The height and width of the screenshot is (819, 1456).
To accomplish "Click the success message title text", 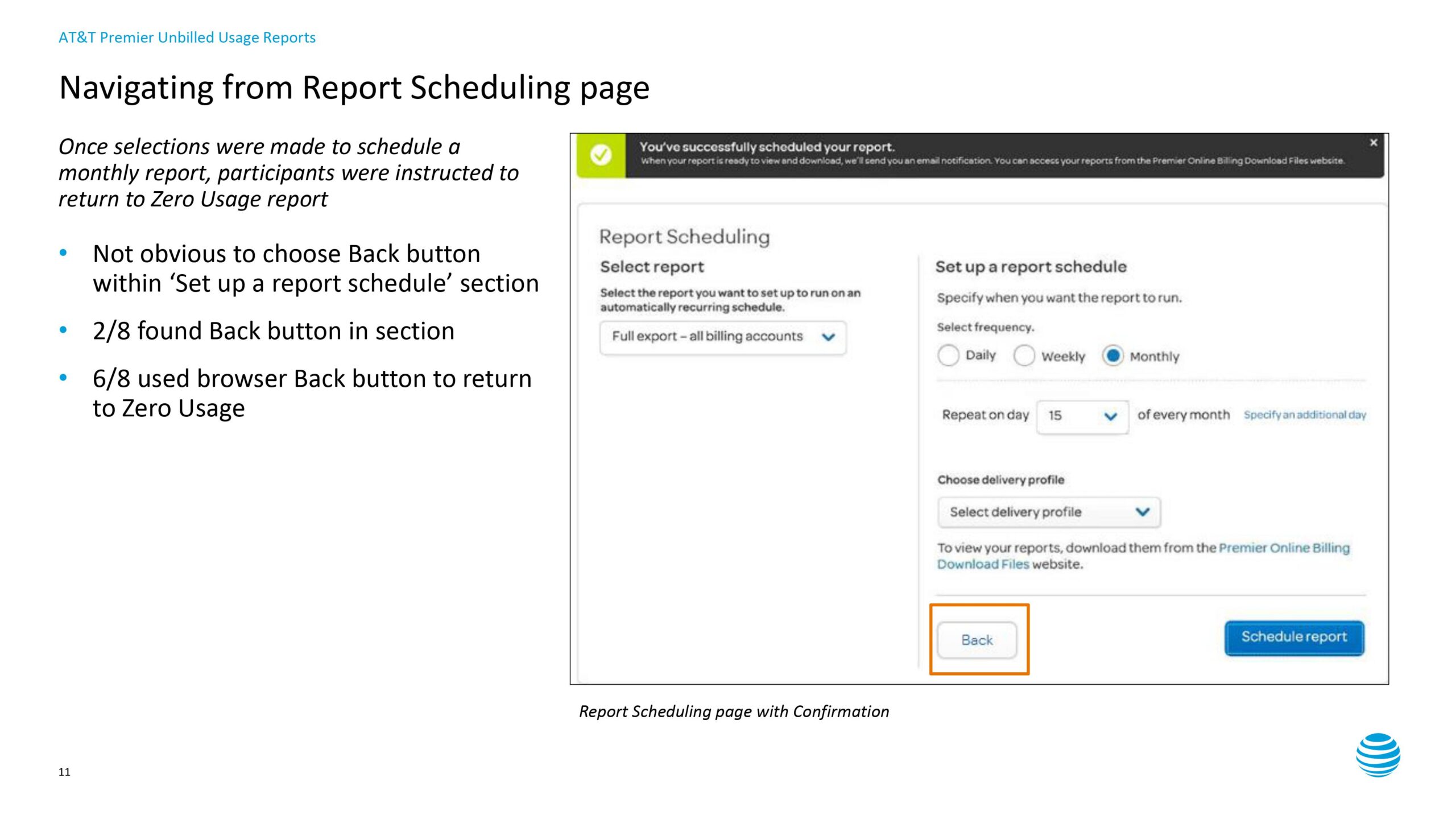I will [767, 147].
